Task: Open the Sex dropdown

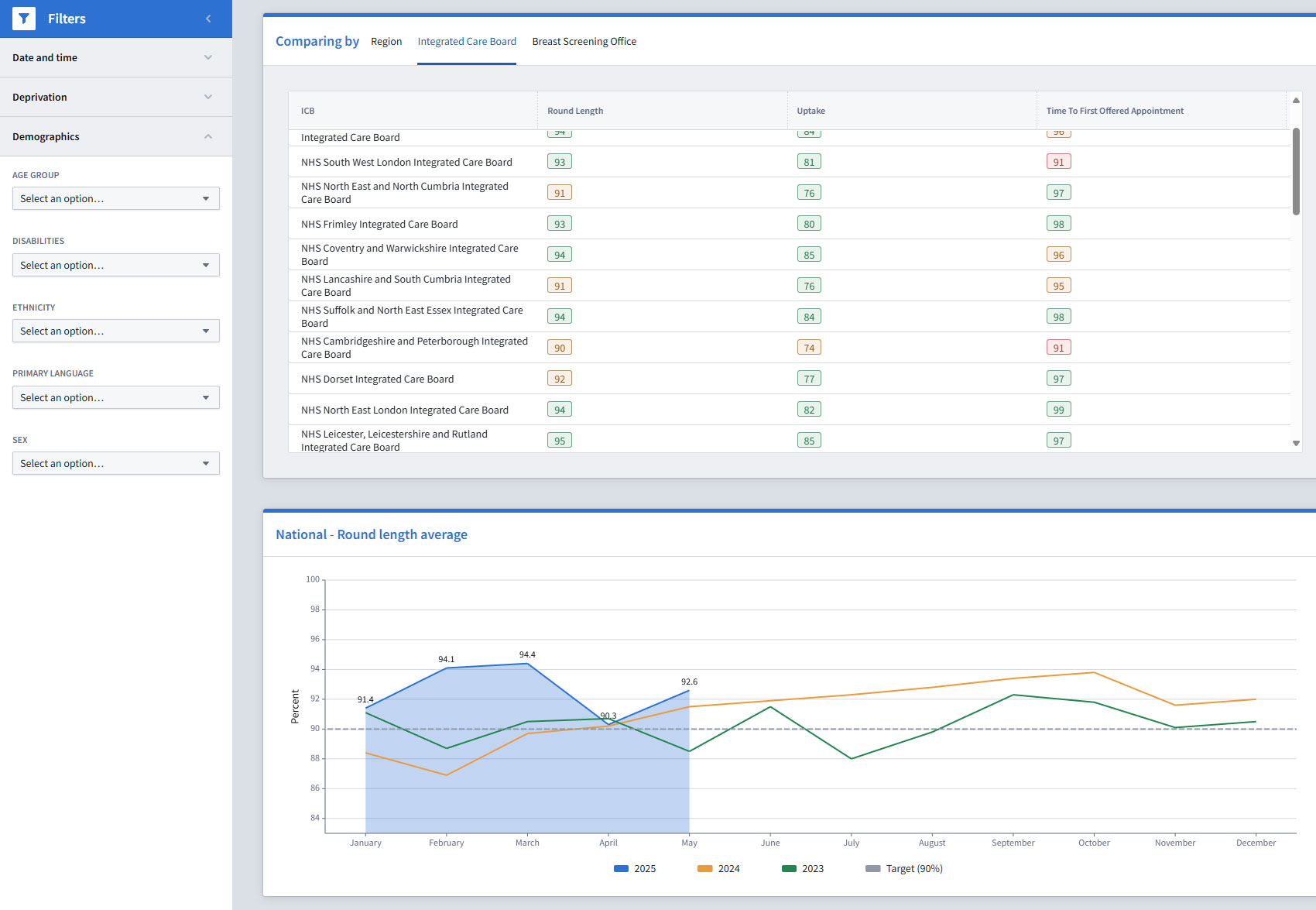Action: point(115,463)
